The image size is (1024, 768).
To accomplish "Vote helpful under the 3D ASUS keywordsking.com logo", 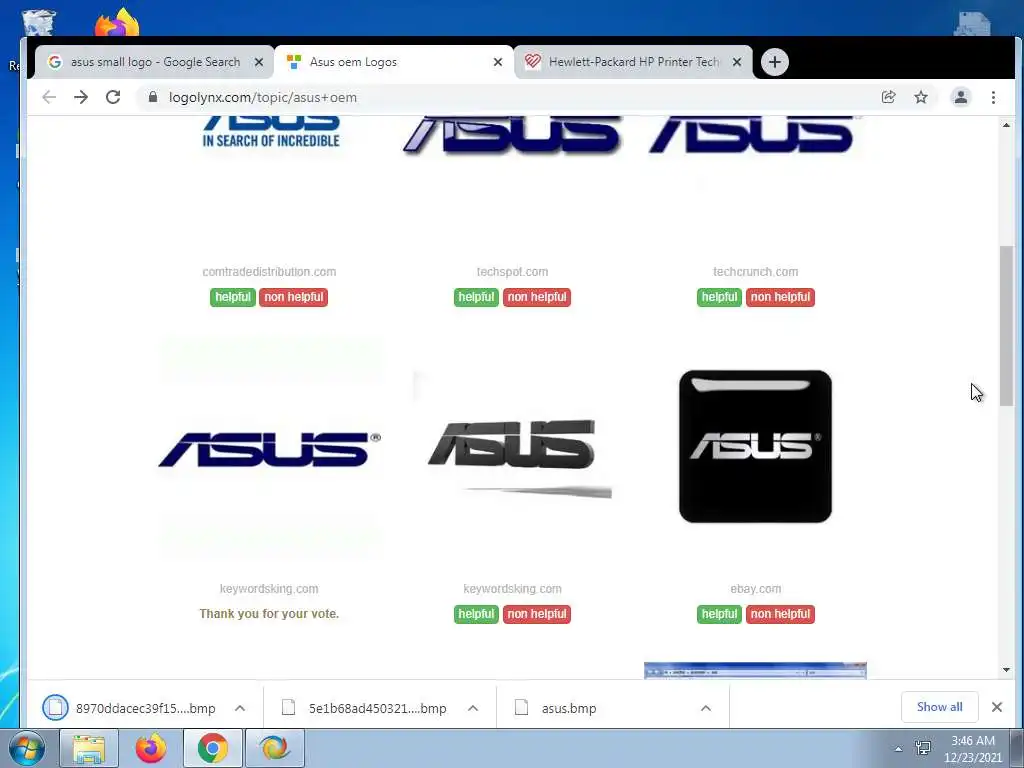I will 476,615.
